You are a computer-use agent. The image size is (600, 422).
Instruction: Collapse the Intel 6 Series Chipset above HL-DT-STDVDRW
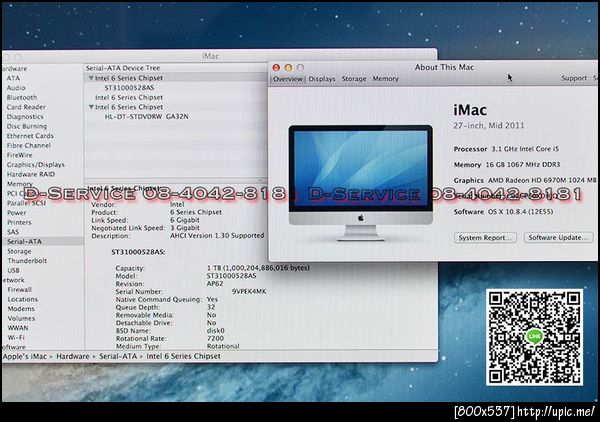click(x=91, y=107)
